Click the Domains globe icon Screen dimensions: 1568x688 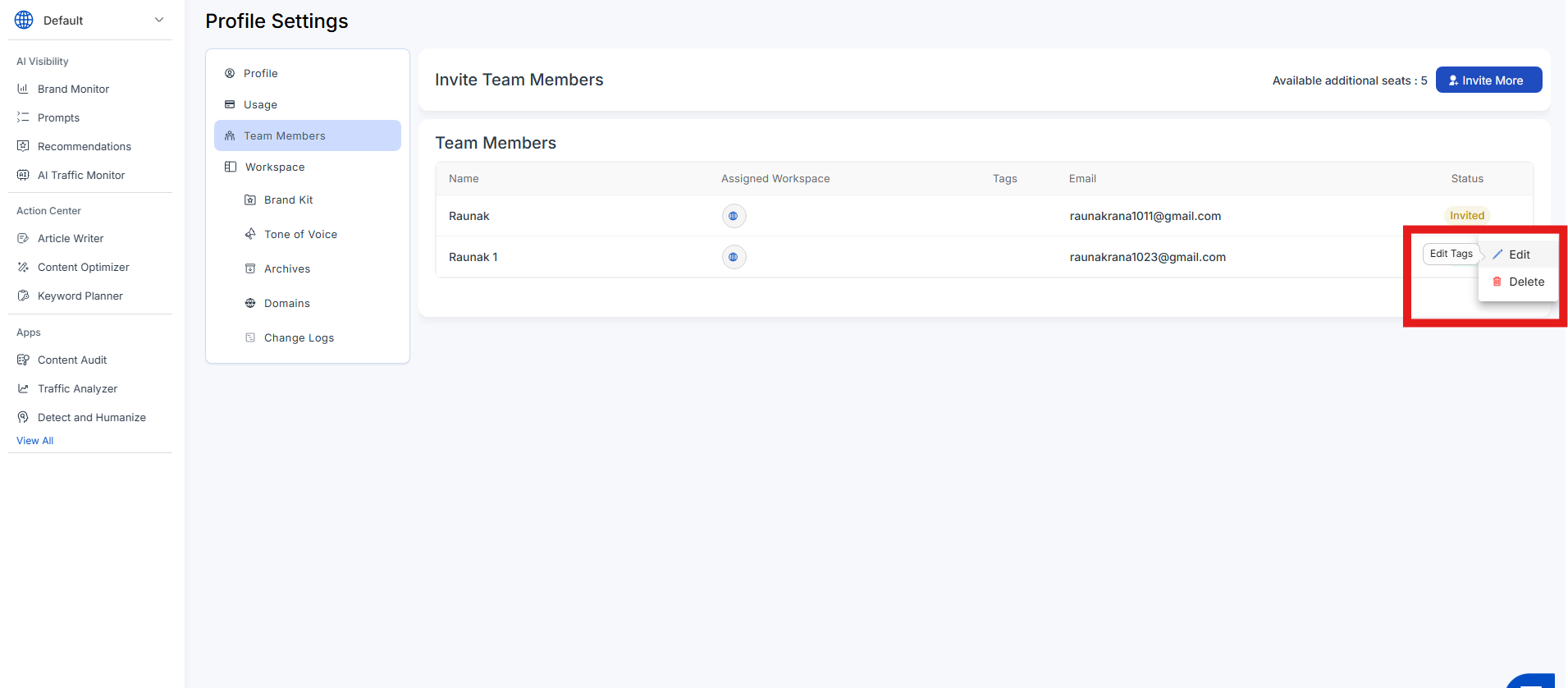pos(250,303)
